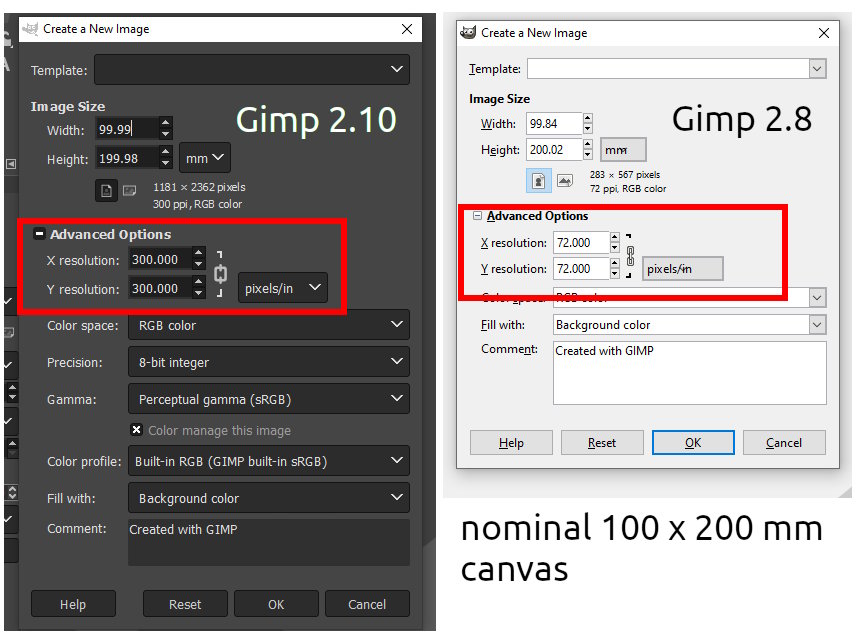Open Color space dropdown showing RGB color in Gimp 2.10
This screenshot has height=638, width=864.
click(269, 325)
